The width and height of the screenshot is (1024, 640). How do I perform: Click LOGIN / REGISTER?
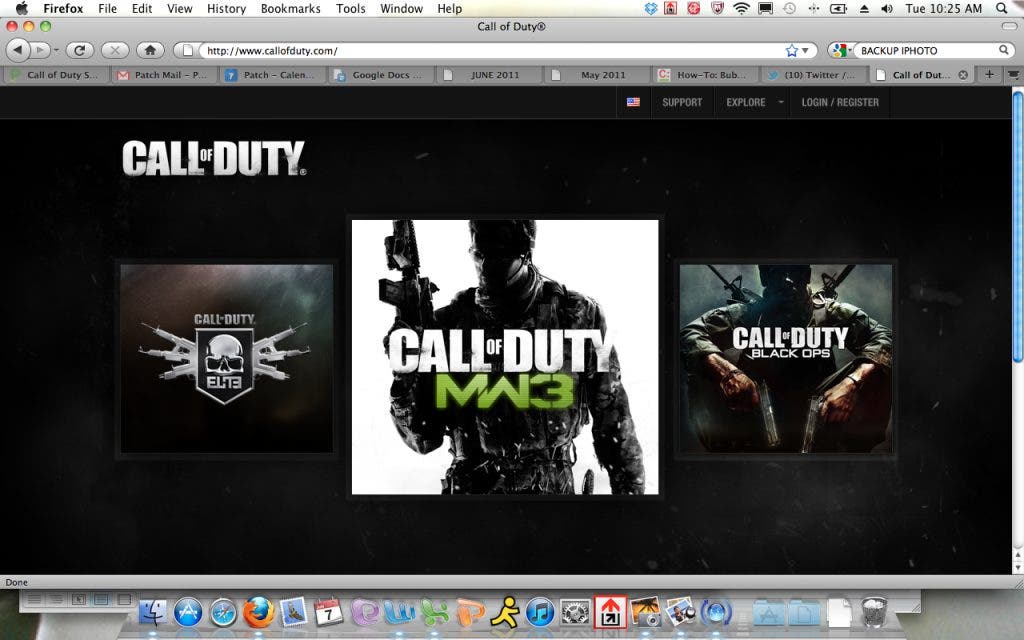pos(840,103)
